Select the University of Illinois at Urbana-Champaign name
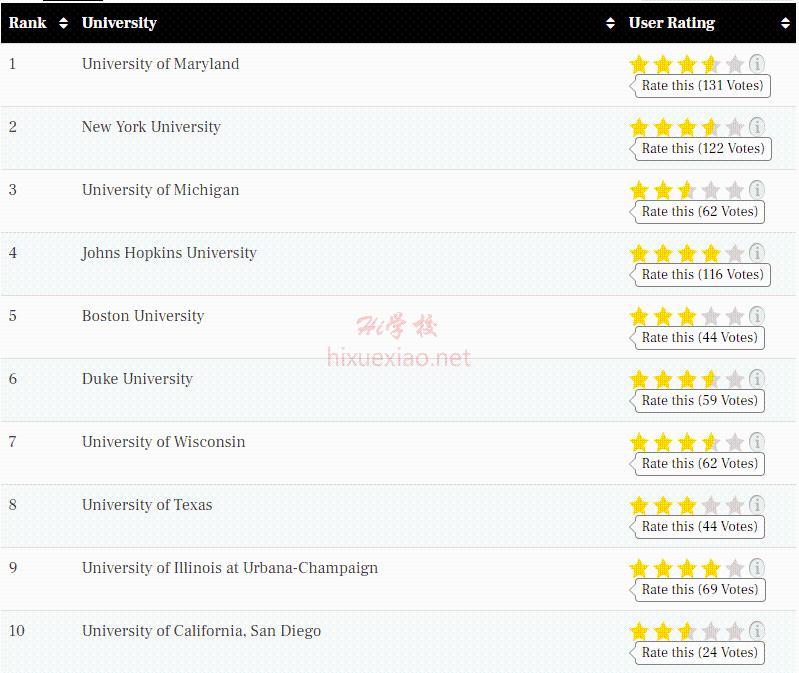This screenshot has width=799, height=673. pos(230,568)
